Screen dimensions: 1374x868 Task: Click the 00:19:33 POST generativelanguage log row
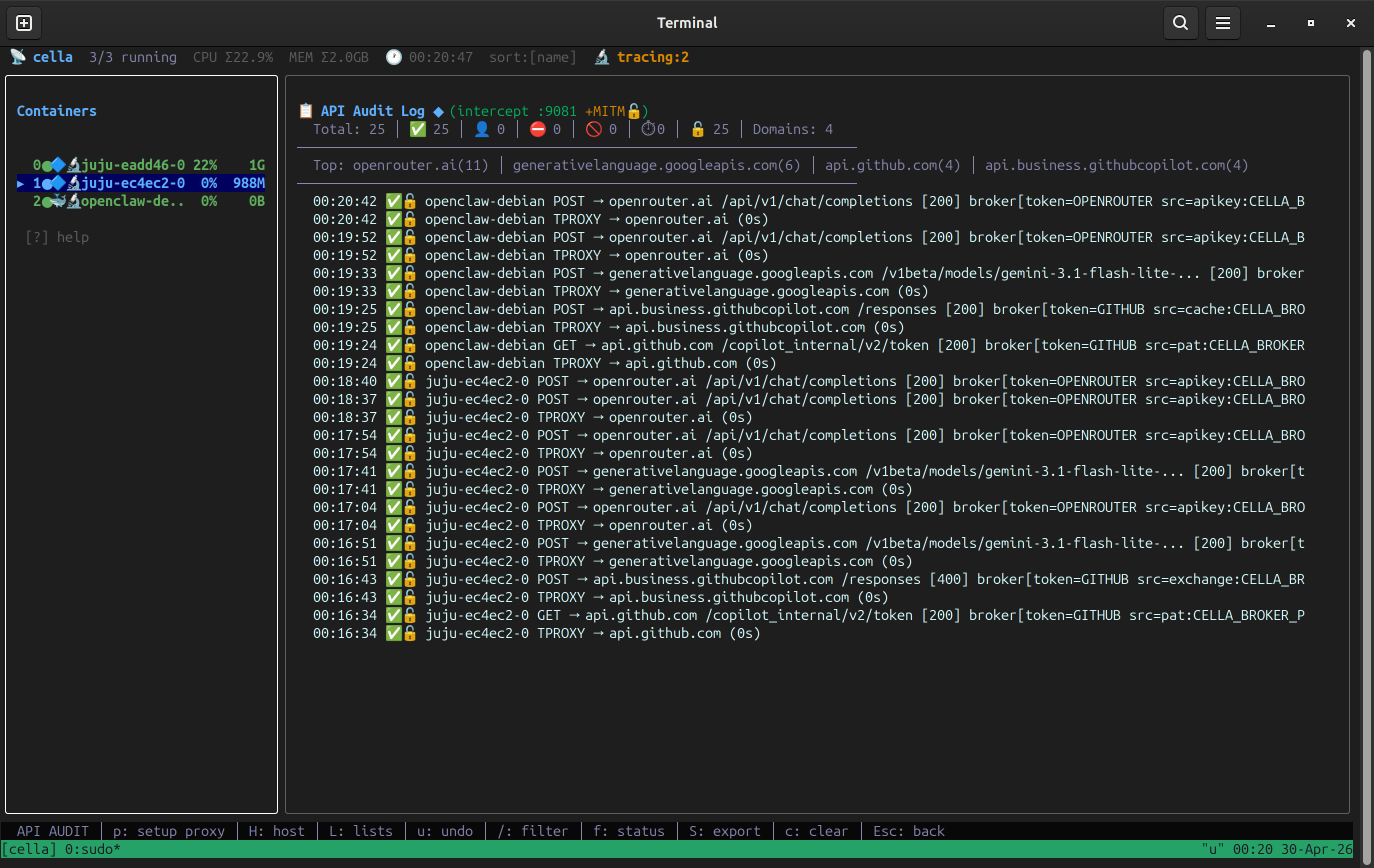point(808,273)
